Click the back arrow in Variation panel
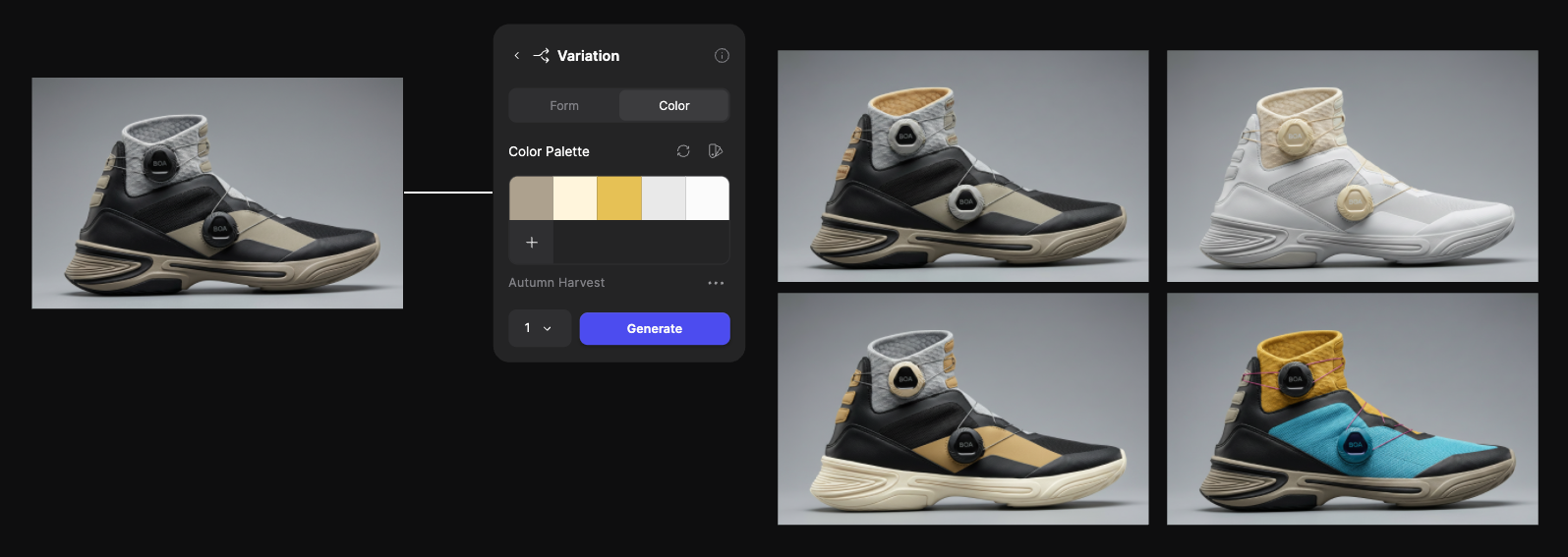The width and height of the screenshot is (1568, 557). (517, 56)
